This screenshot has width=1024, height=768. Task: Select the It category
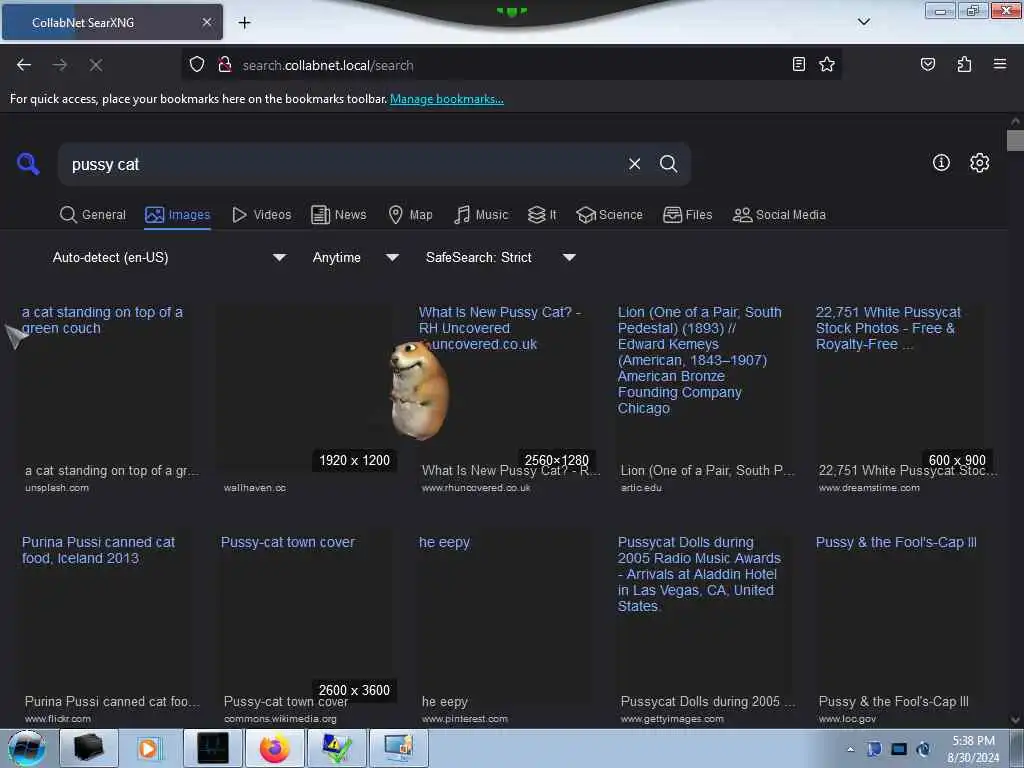pos(542,215)
